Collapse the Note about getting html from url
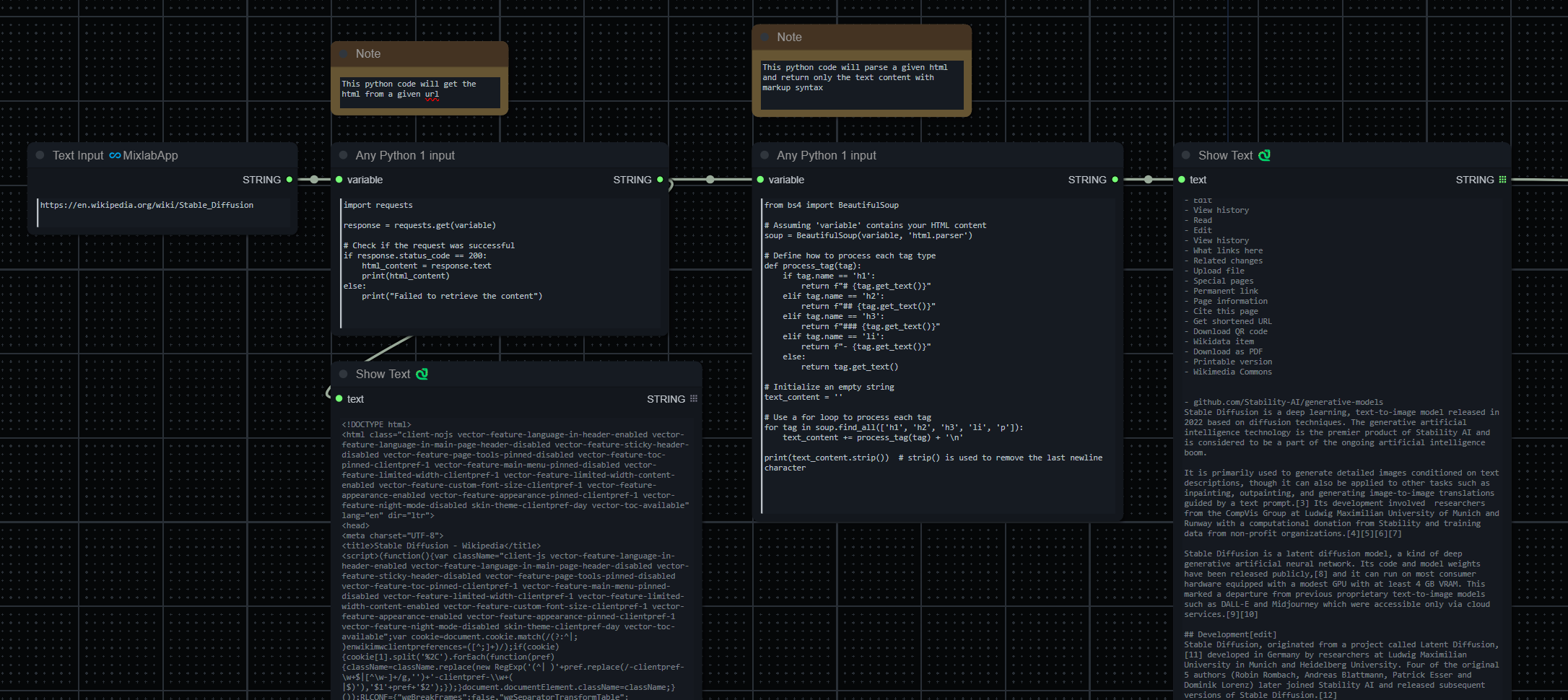1568x700 pixels. [343, 53]
